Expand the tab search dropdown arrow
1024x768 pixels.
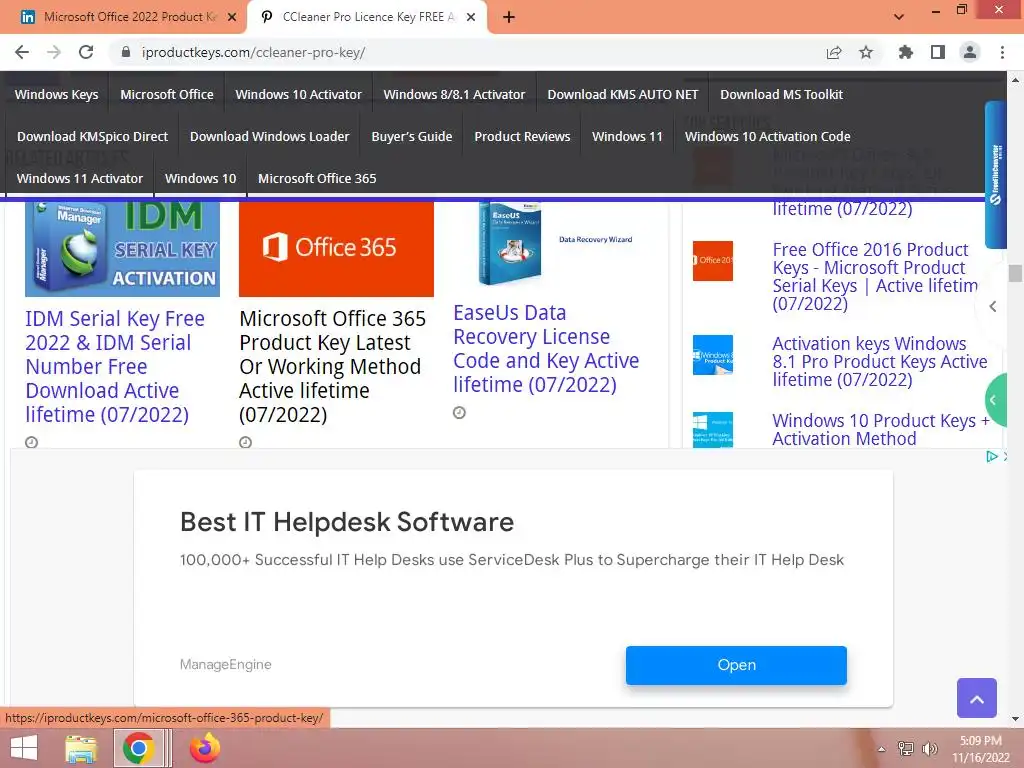[x=899, y=17]
